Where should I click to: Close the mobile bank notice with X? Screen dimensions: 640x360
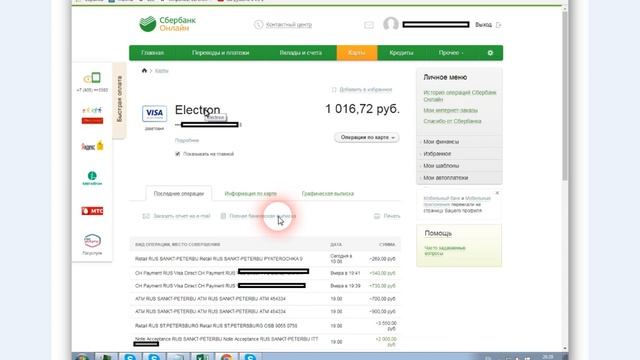497,193
